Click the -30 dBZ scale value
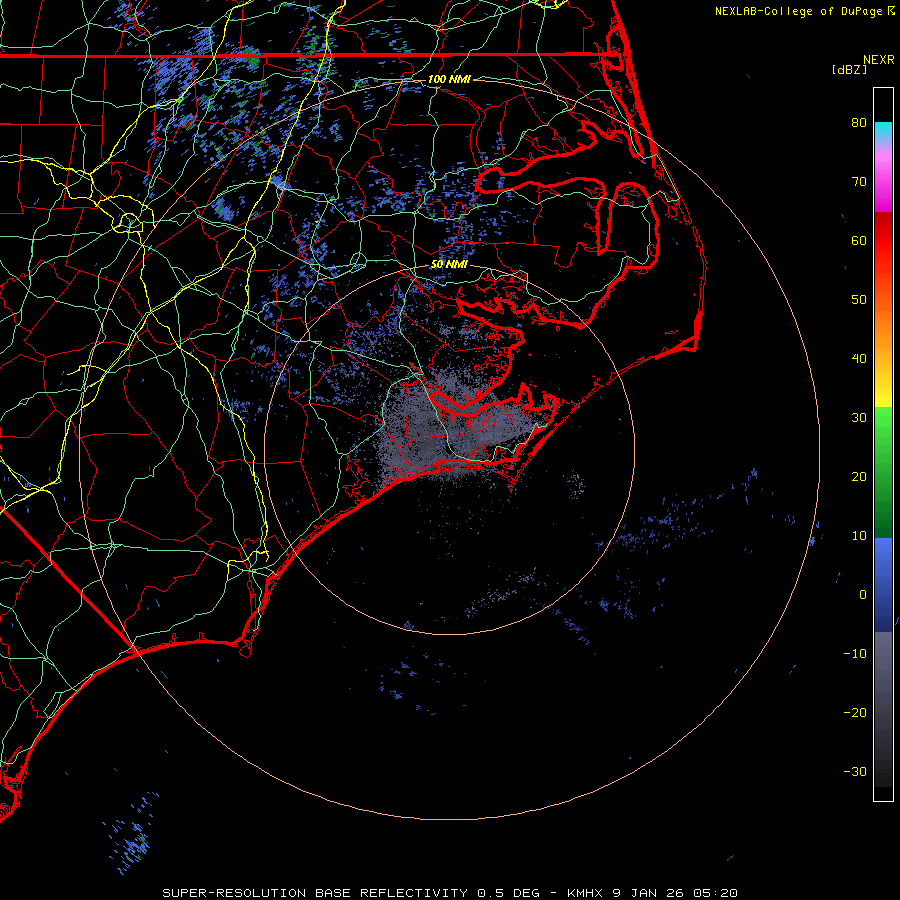The image size is (900, 900). (x=855, y=772)
